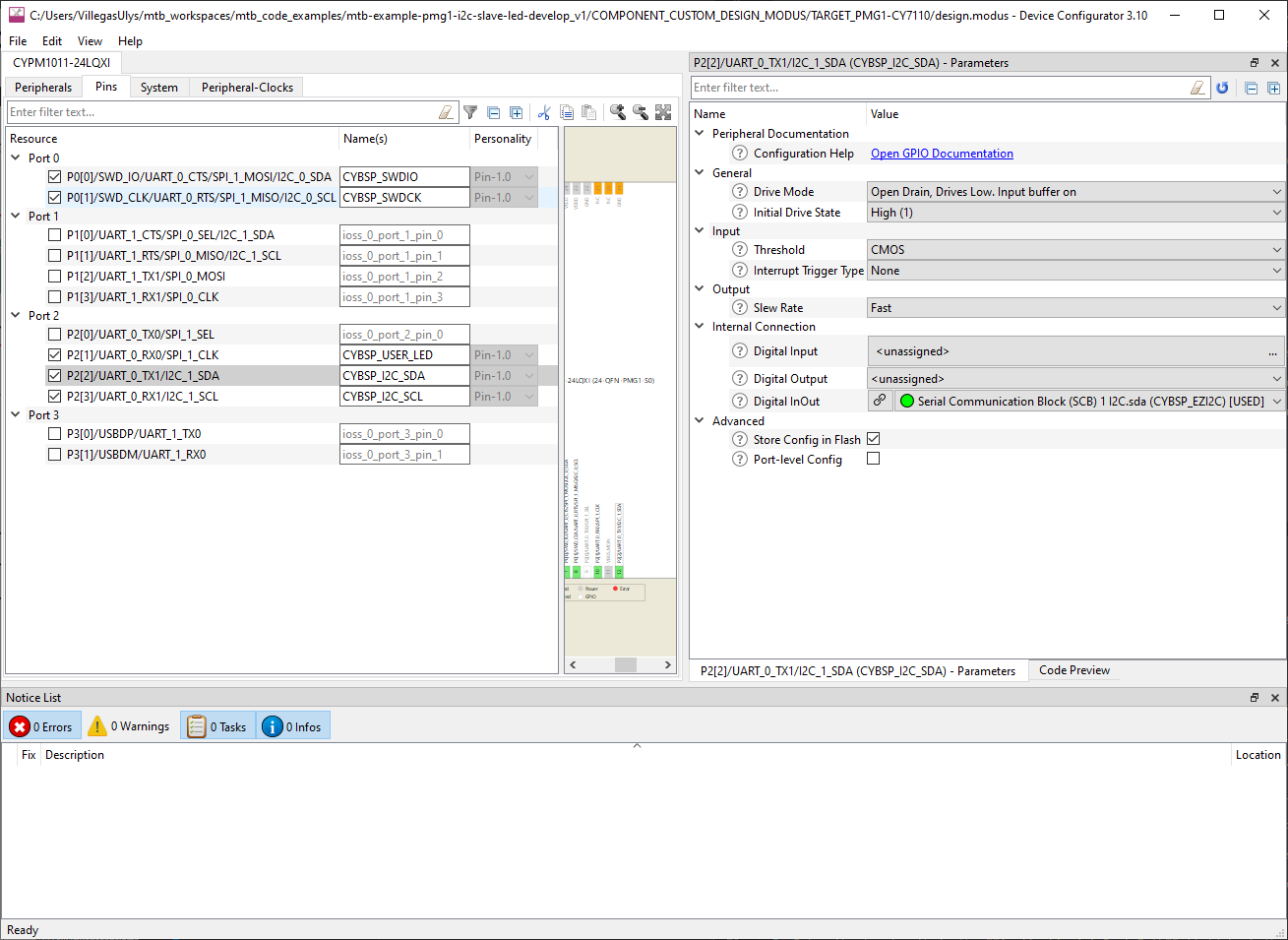1288x940 pixels.
Task: Switch to the System tab
Action: click(159, 88)
